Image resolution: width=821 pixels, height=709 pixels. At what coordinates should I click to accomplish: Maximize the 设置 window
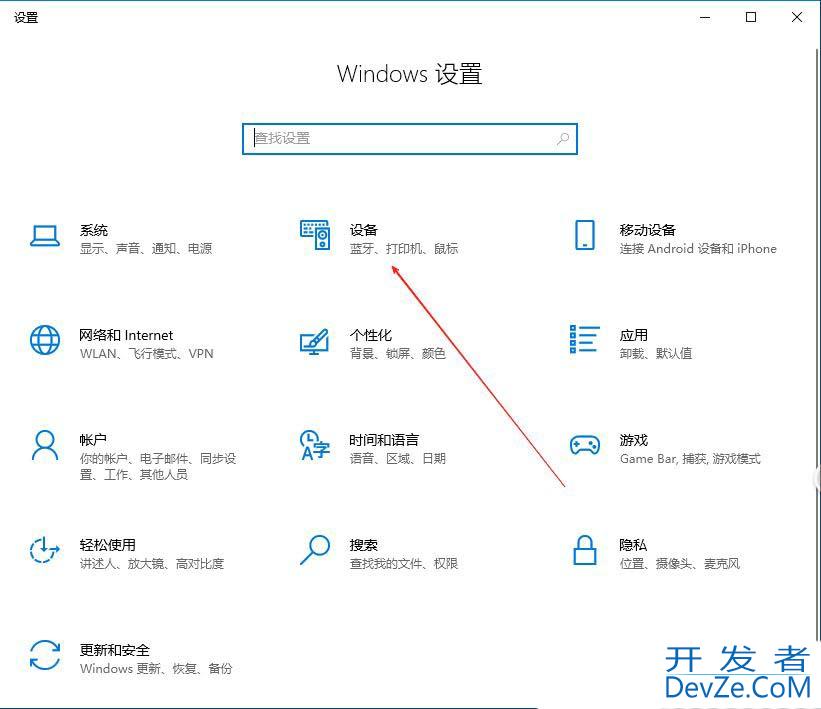point(751,17)
